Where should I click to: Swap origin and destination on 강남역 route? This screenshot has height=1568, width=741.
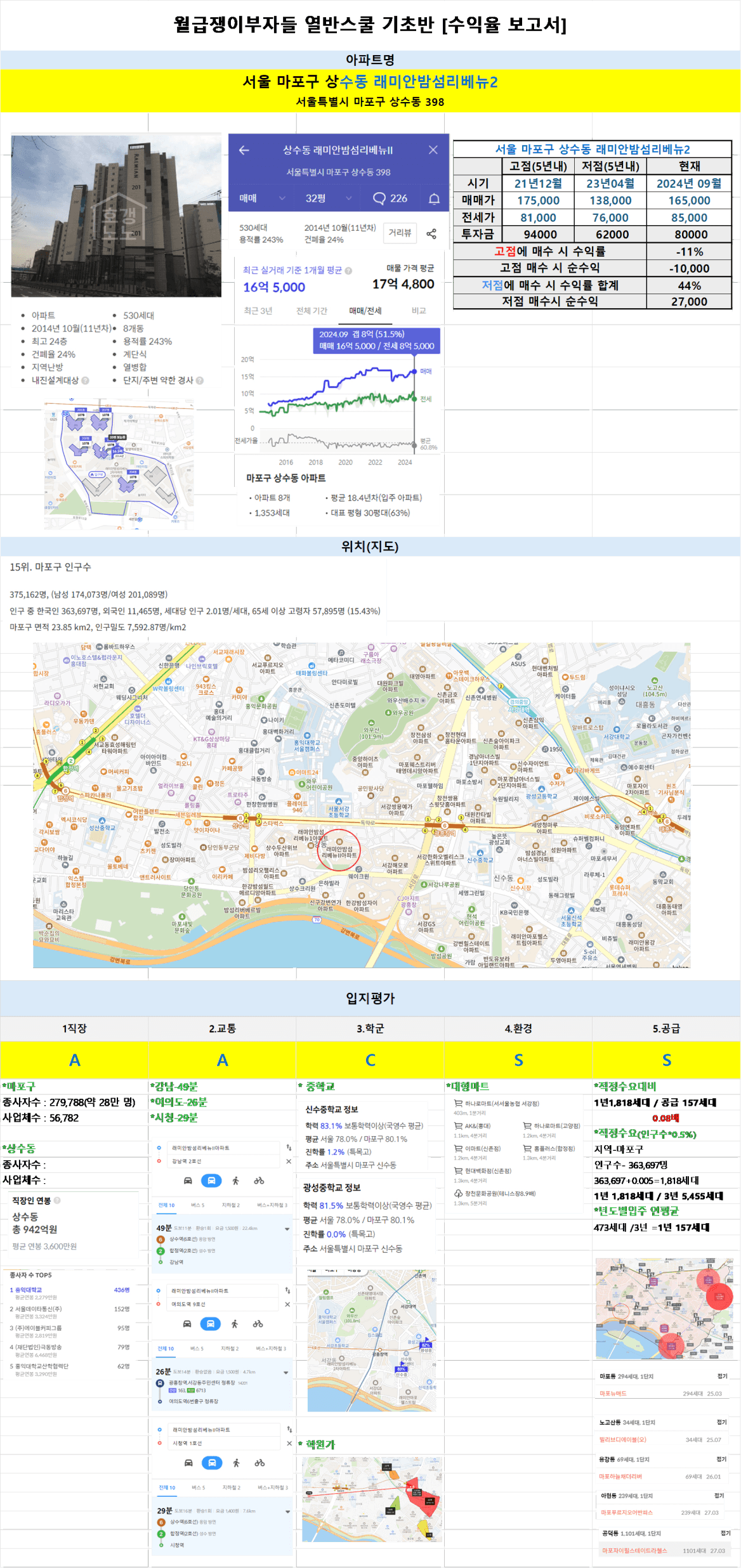click(x=289, y=1148)
